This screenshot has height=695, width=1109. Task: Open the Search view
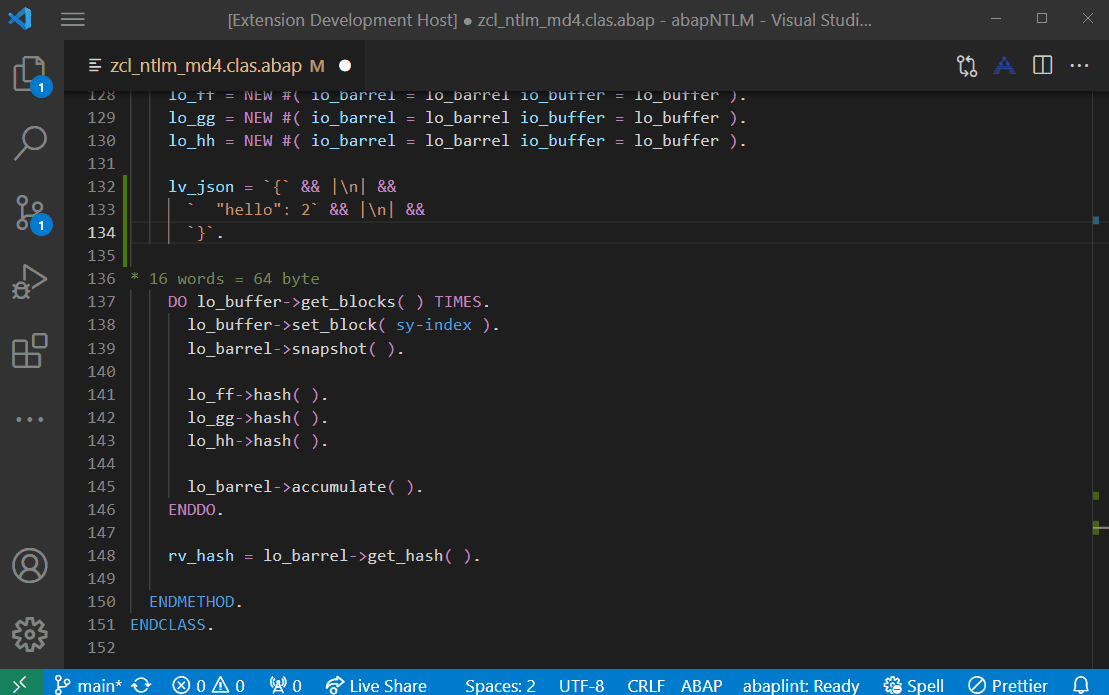[x=30, y=143]
